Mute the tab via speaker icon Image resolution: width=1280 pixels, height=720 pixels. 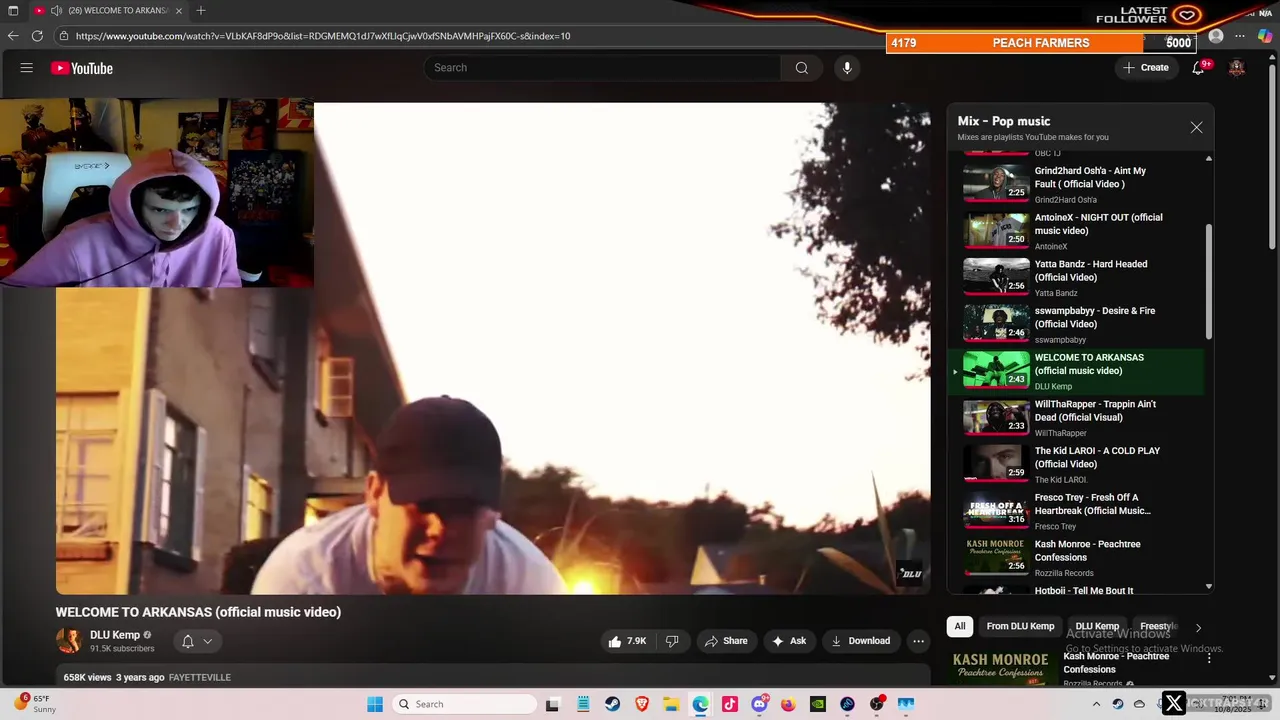(56, 10)
